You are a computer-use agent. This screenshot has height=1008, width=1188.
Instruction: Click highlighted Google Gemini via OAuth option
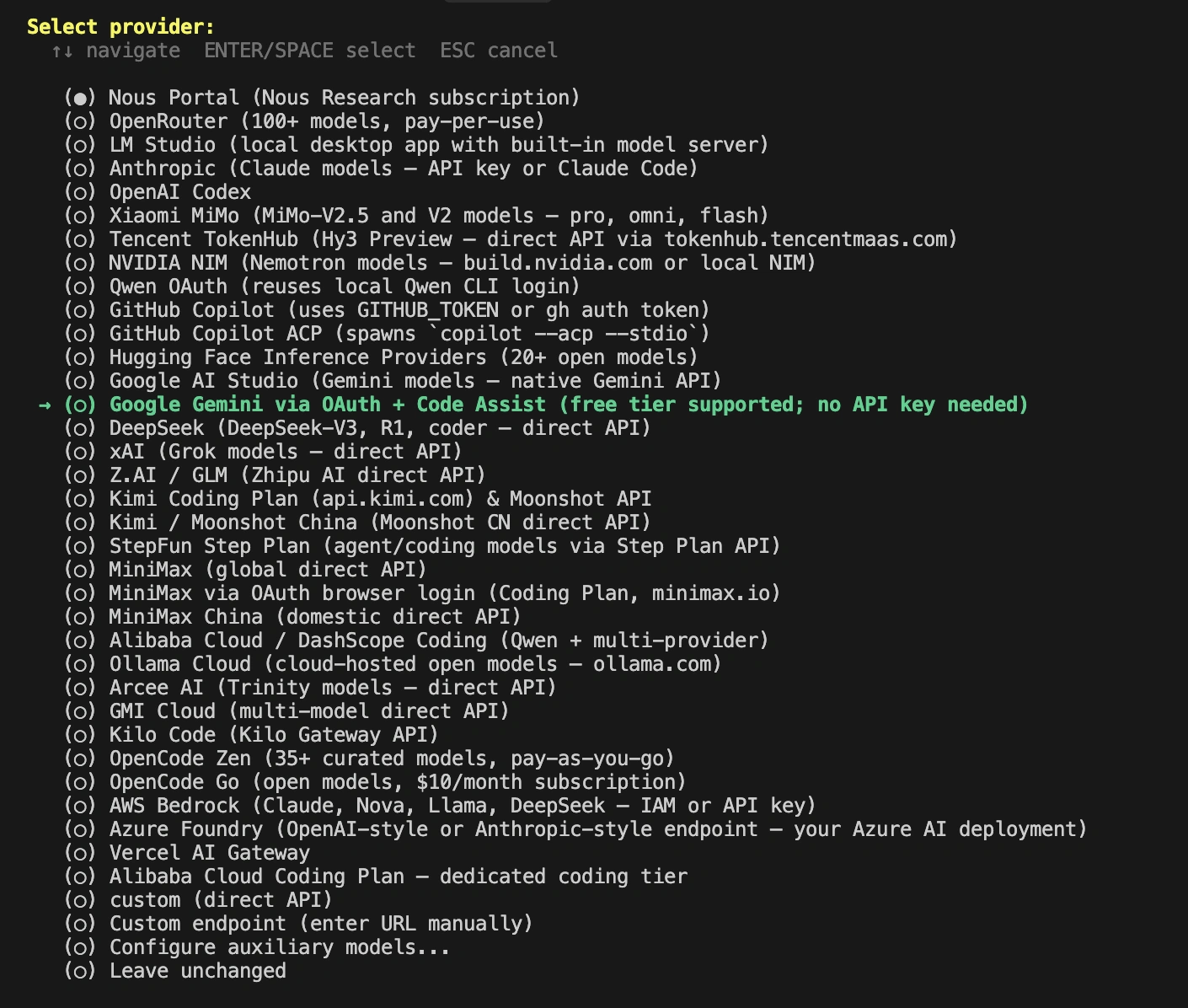pos(547,405)
